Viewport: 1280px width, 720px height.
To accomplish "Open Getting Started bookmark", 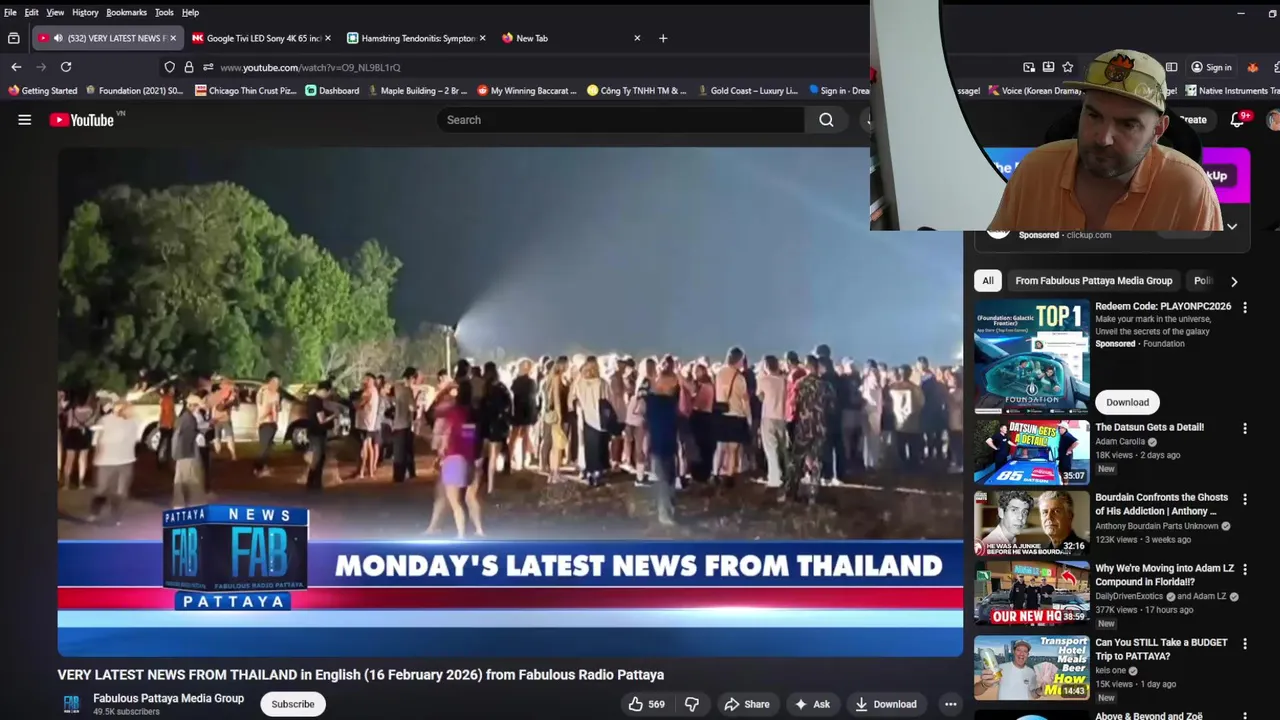I will tap(42, 90).
